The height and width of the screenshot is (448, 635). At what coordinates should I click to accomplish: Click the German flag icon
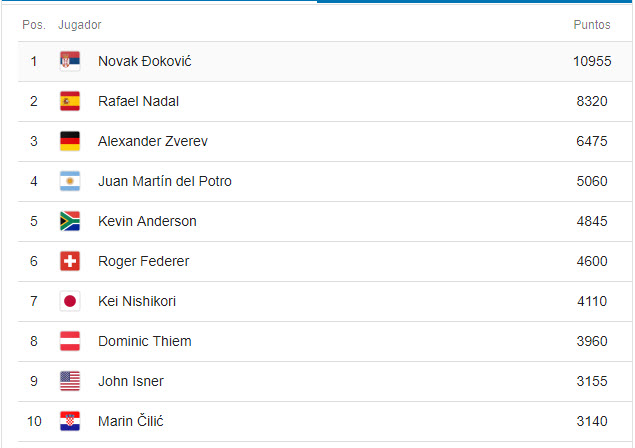[70, 141]
